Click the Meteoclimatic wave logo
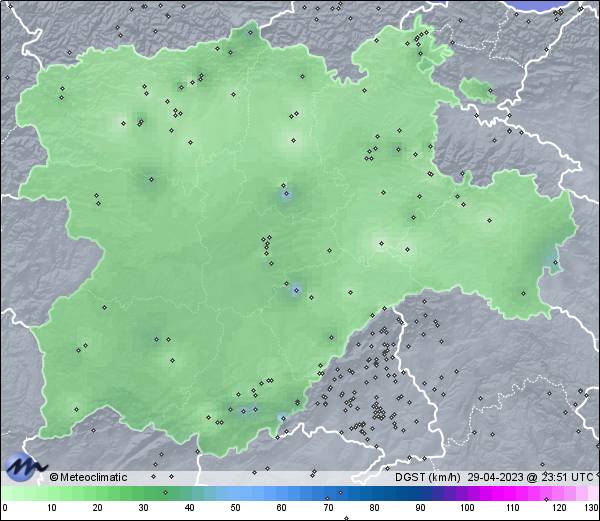 point(25,467)
